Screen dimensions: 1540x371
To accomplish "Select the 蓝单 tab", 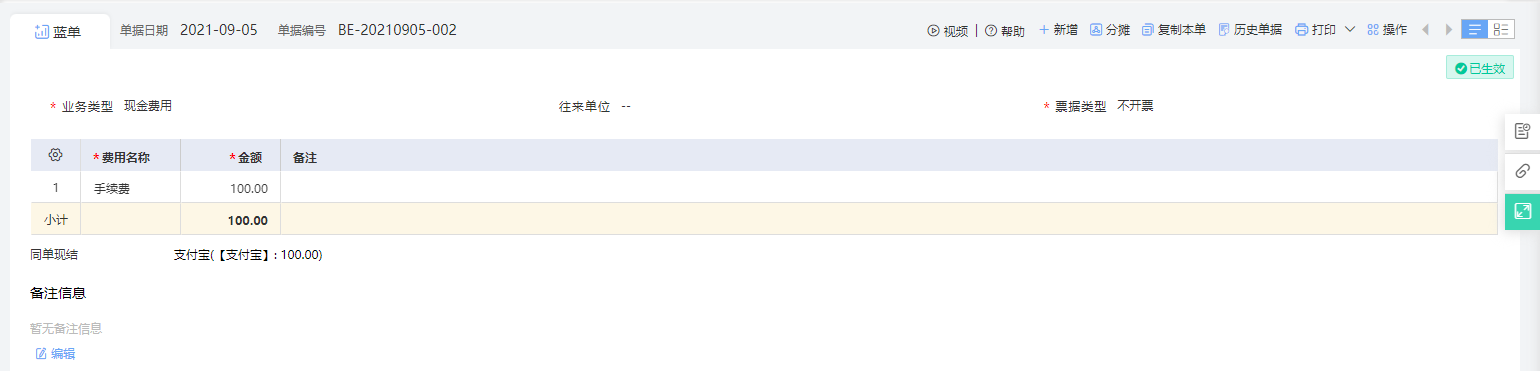I will [x=58, y=32].
